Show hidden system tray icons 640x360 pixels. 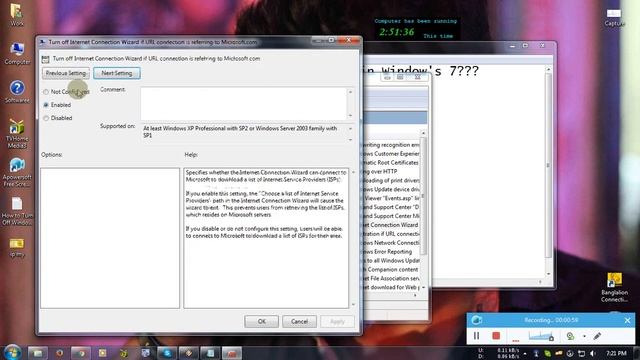pyautogui.click(x=525, y=353)
